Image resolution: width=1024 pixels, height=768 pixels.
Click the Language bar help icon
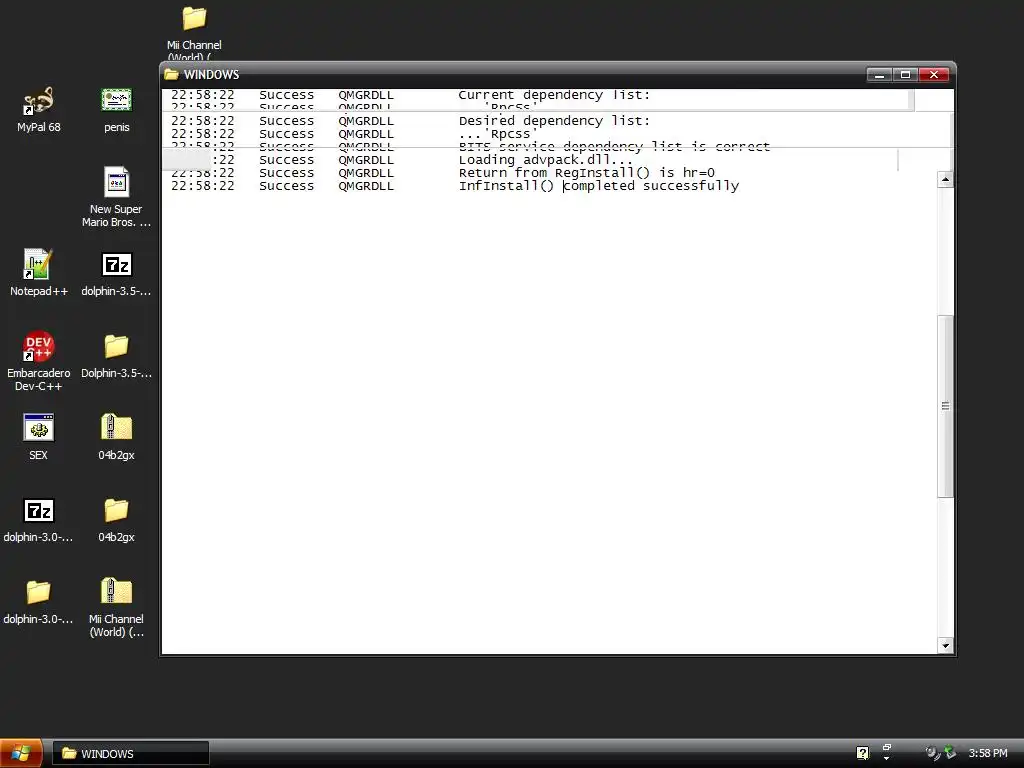click(863, 753)
